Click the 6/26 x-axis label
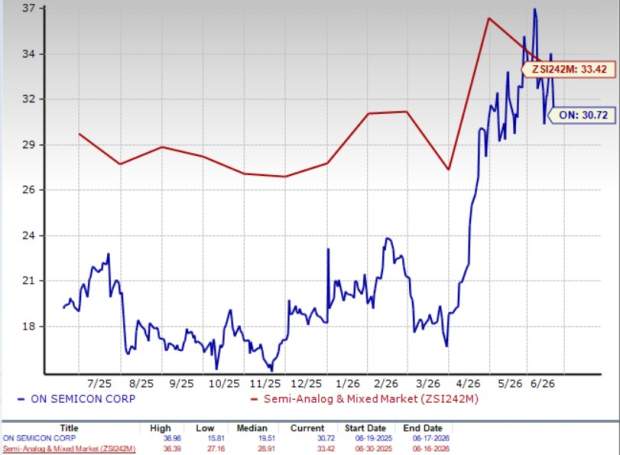The height and width of the screenshot is (455, 620). 542,384
